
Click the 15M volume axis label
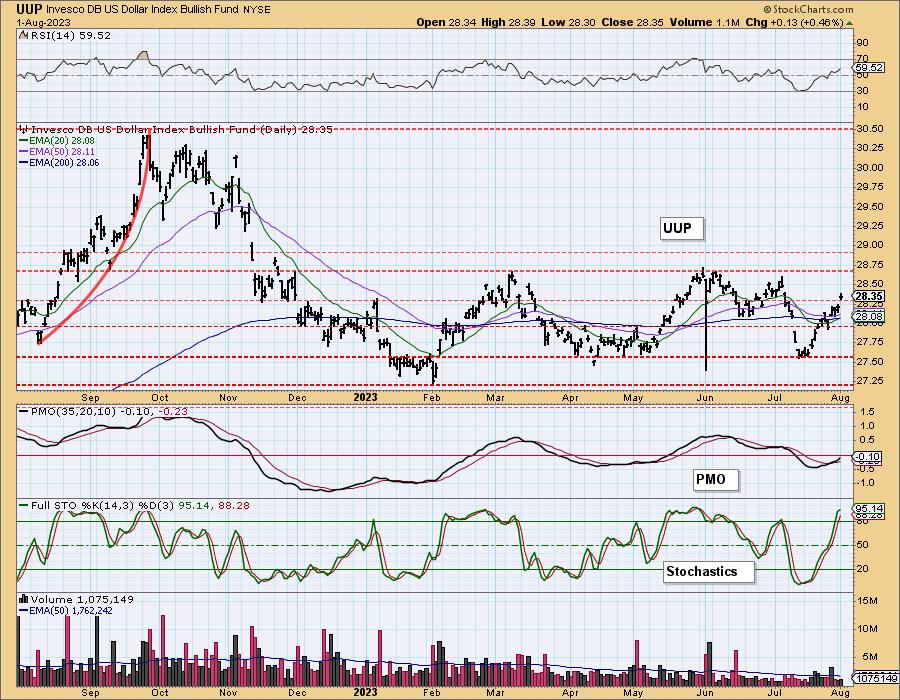pos(869,601)
